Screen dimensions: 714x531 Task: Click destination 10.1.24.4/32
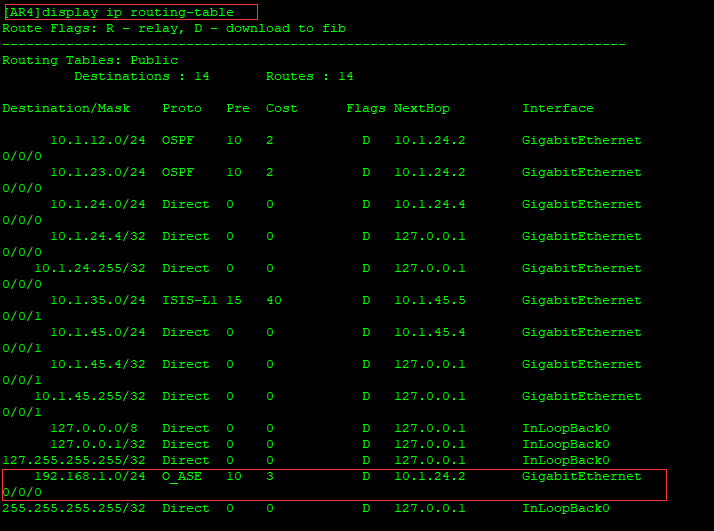click(x=97, y=236)
